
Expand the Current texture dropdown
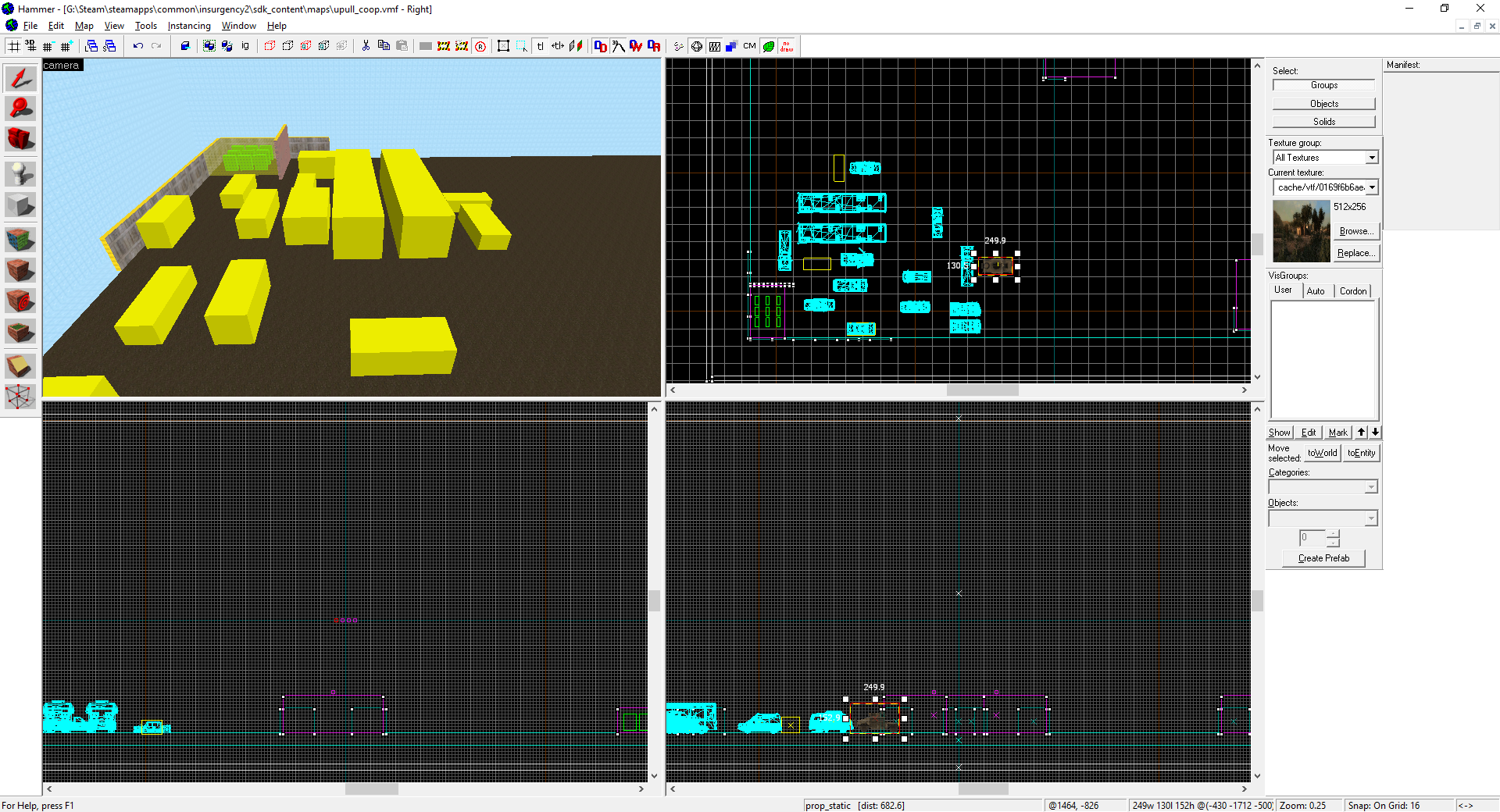[x=1372, y=187]
